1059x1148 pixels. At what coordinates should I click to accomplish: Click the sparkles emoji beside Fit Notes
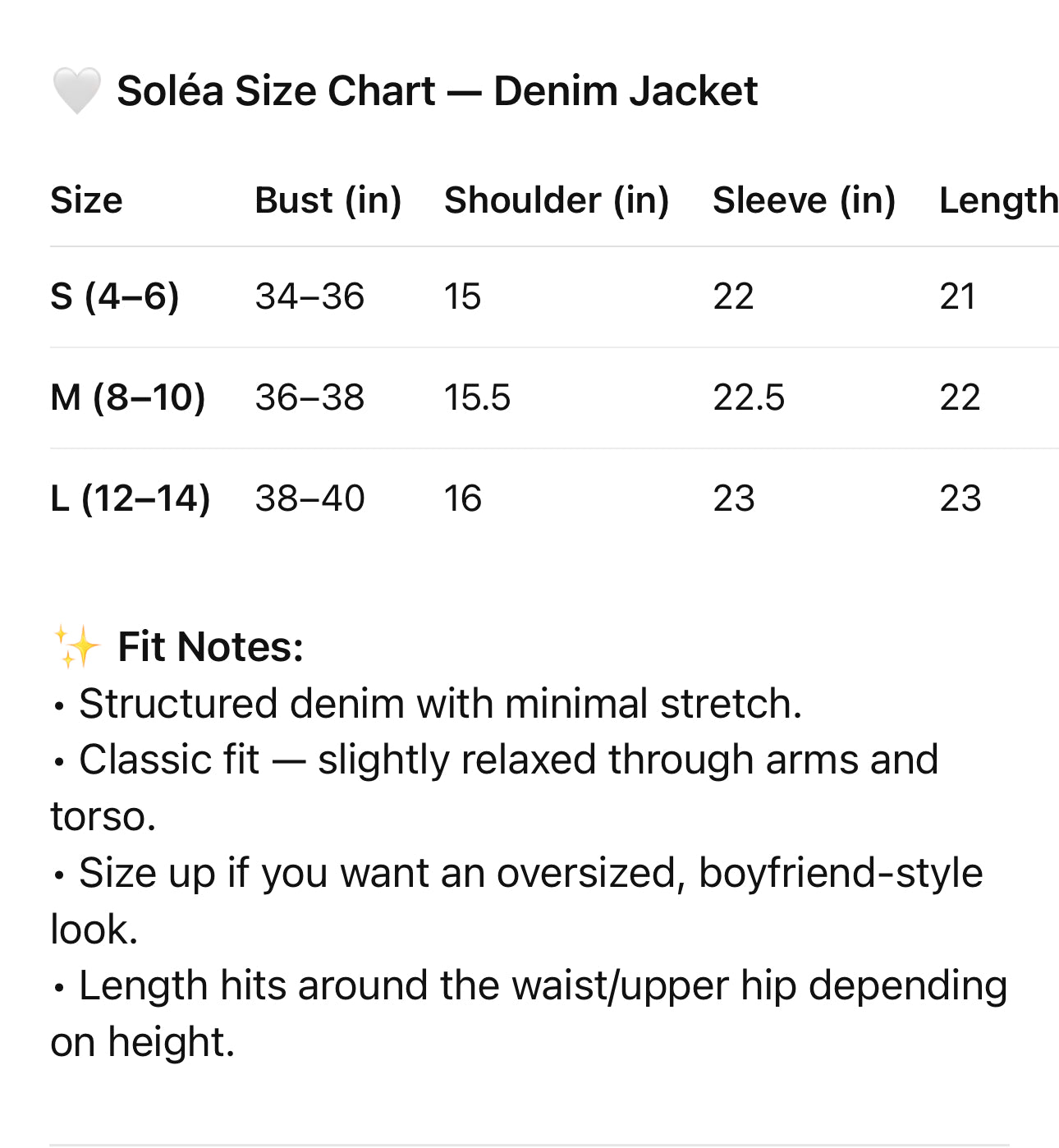tap(76, 647)
